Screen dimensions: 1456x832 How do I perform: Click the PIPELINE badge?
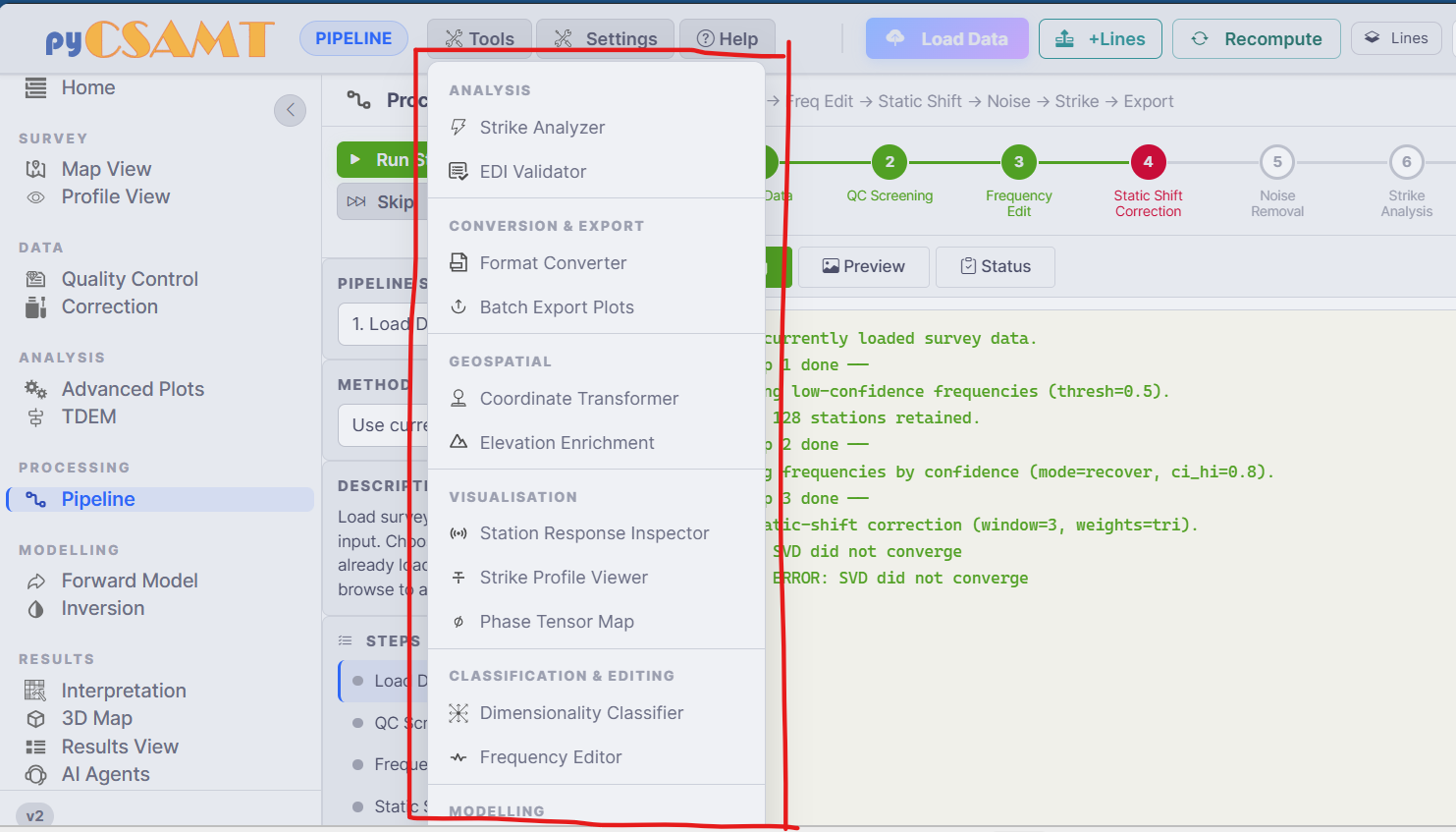tap(353, 38)
